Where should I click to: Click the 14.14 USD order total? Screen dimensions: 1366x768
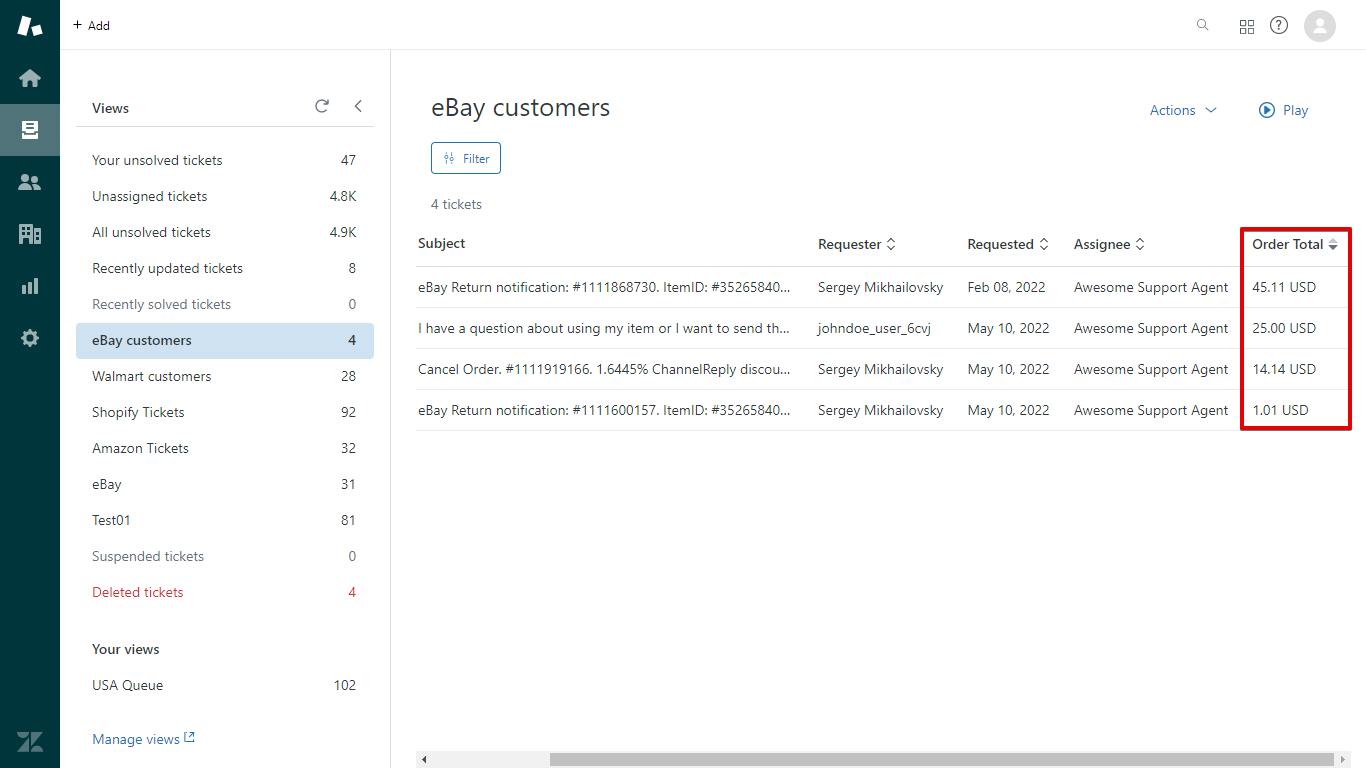tap(1284, 369)
